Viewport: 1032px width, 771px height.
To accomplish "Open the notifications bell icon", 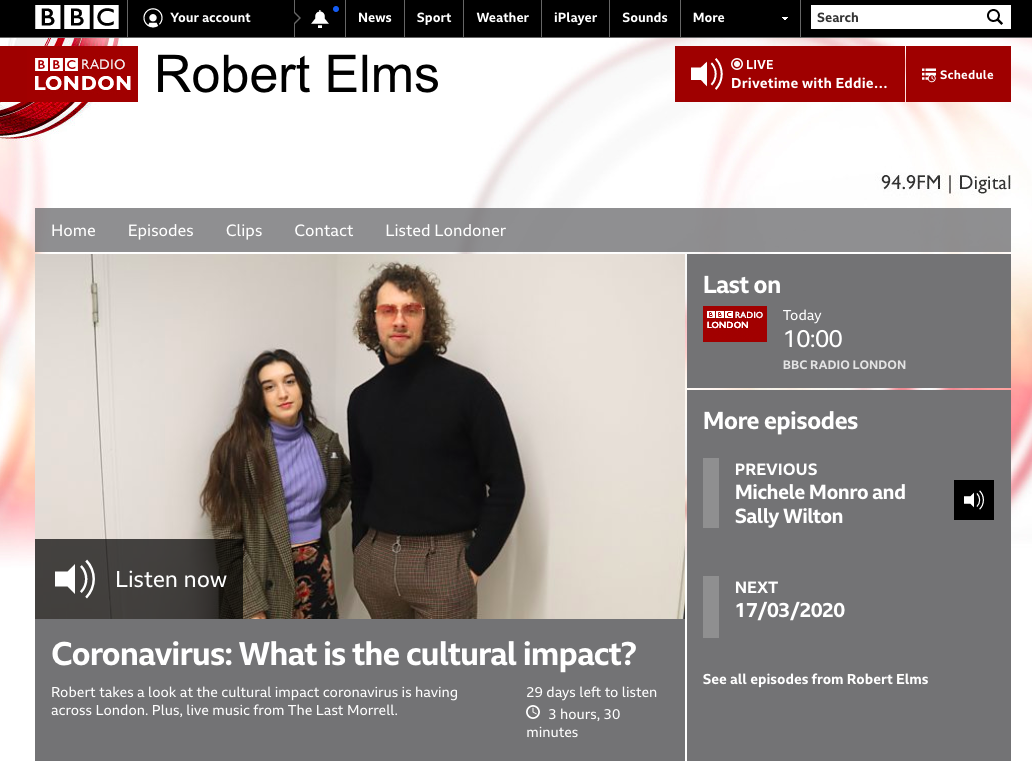I will pyautogui.click(x=320, y=18).
